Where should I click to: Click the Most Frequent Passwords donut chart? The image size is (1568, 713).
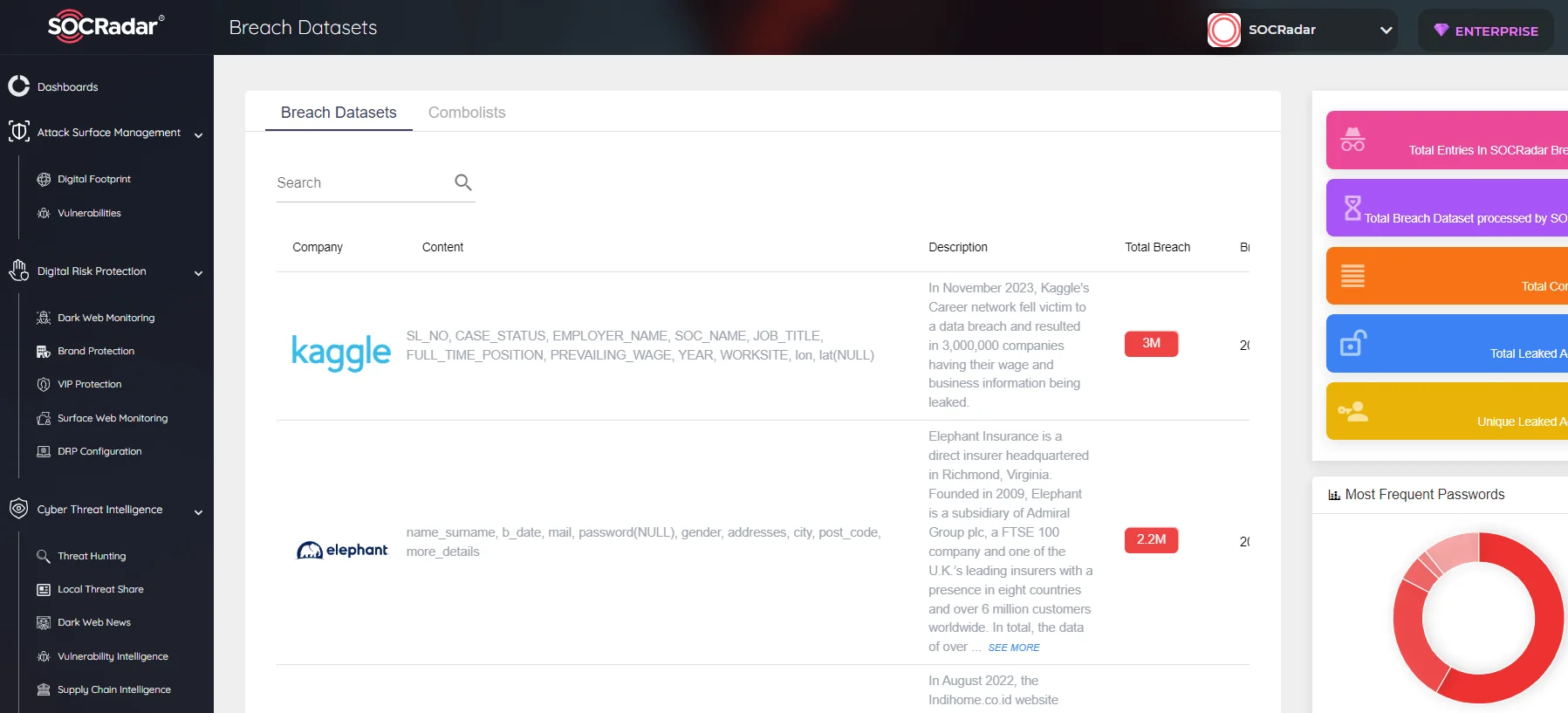pos(1478,618)
